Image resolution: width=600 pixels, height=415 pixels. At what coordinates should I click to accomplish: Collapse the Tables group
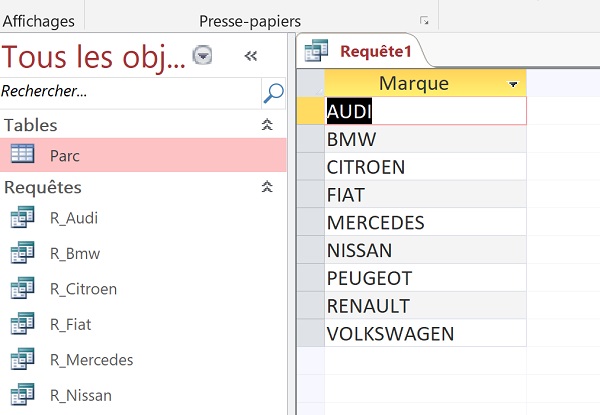click(267, 125)
